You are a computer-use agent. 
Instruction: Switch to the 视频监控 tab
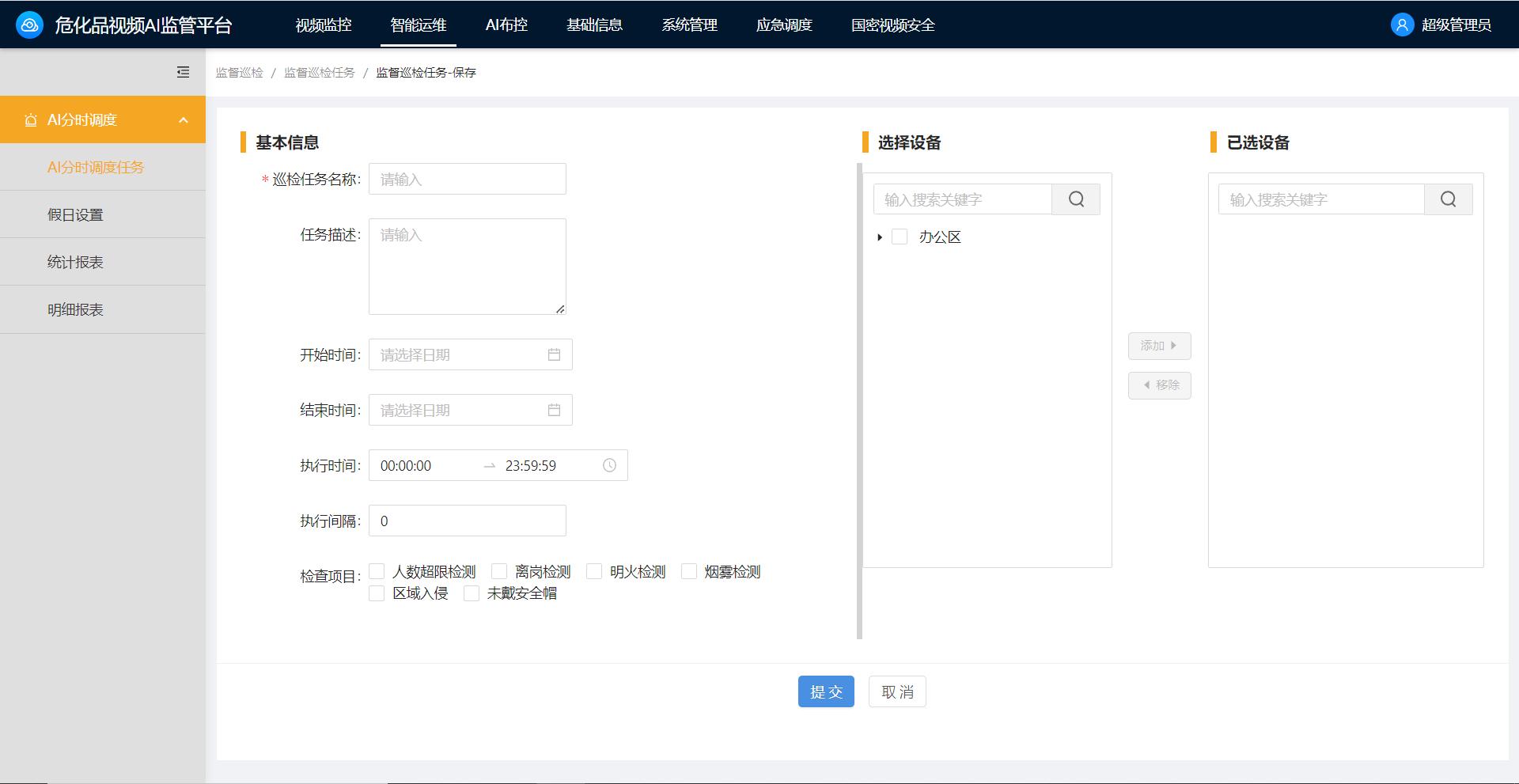coord(324,25)
